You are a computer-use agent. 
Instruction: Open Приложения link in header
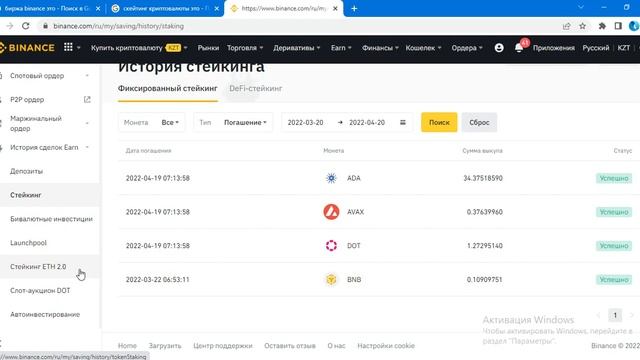[553, 48]
